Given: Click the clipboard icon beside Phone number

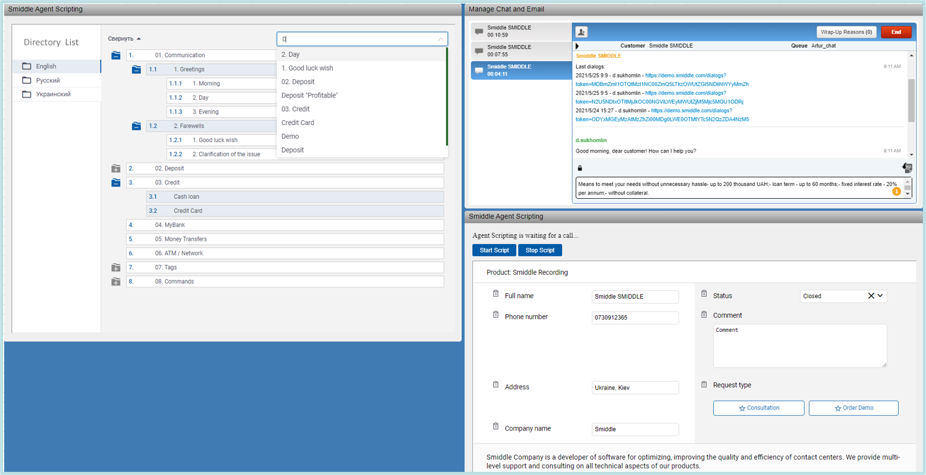Looking at the screenshot, I should pyautogui.click(x=495, y=315).
